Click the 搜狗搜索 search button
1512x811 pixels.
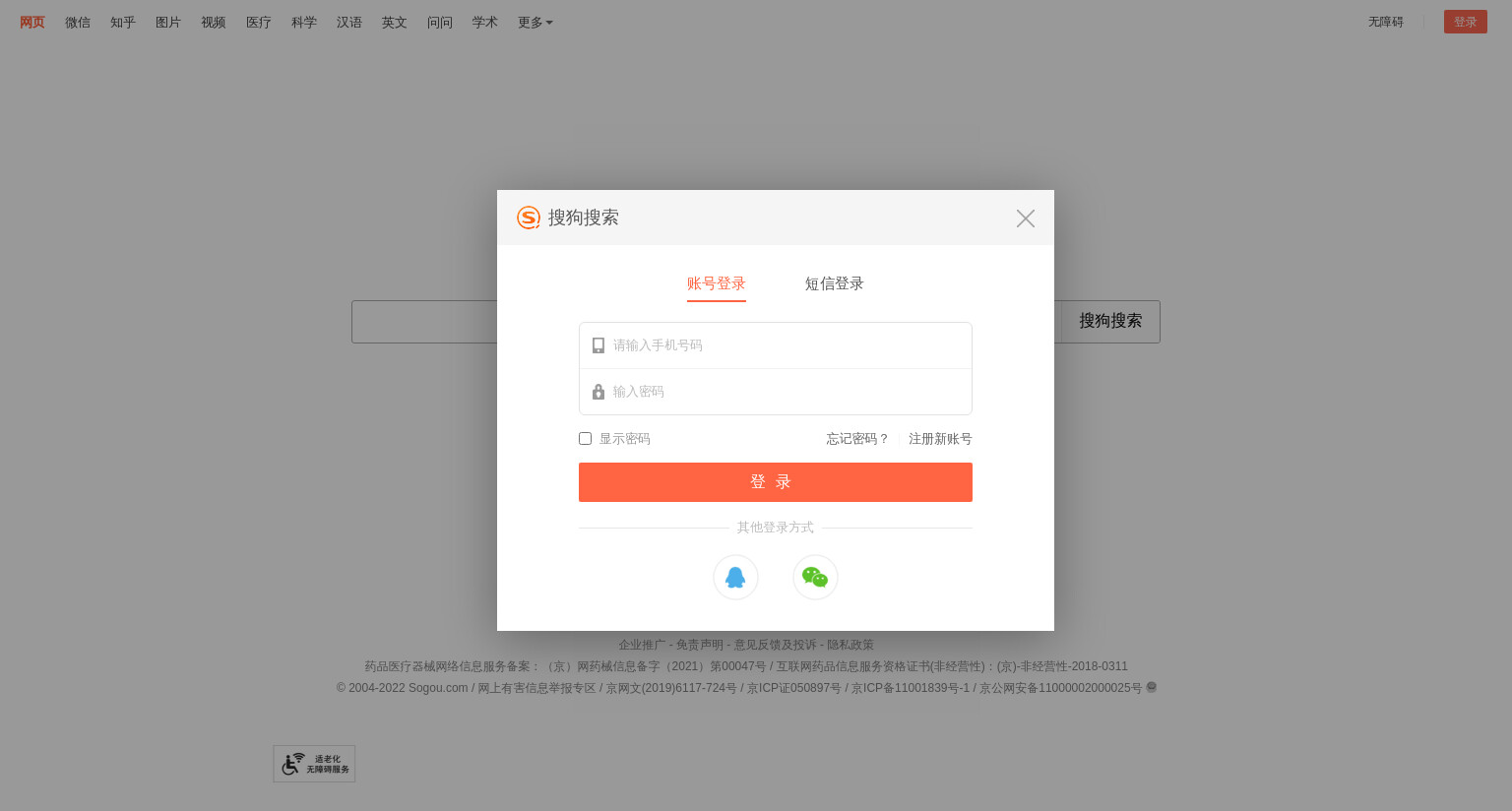pos(1110,322)
